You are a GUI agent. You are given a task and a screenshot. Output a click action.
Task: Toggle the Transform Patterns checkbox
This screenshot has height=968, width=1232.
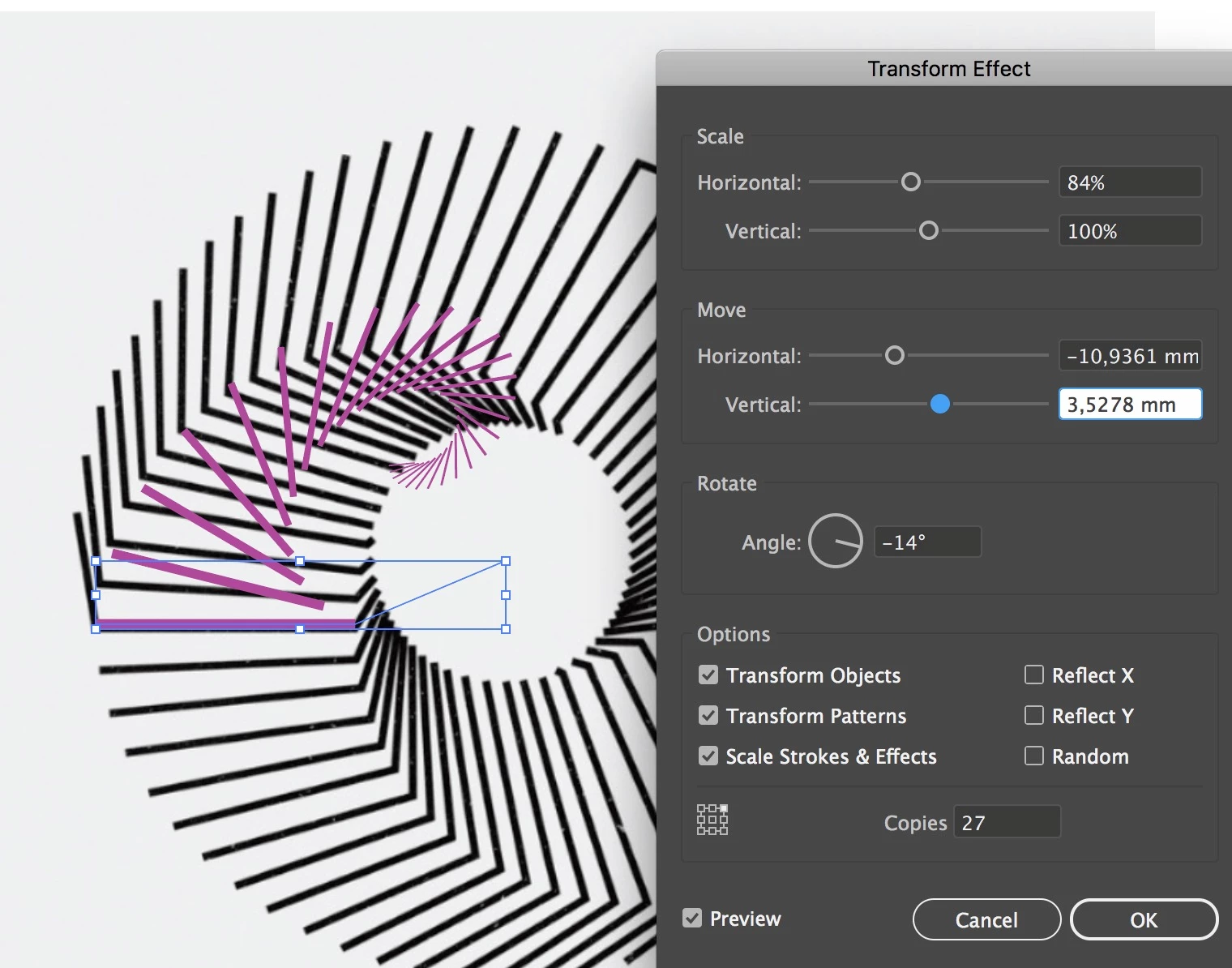click(708, 715)
